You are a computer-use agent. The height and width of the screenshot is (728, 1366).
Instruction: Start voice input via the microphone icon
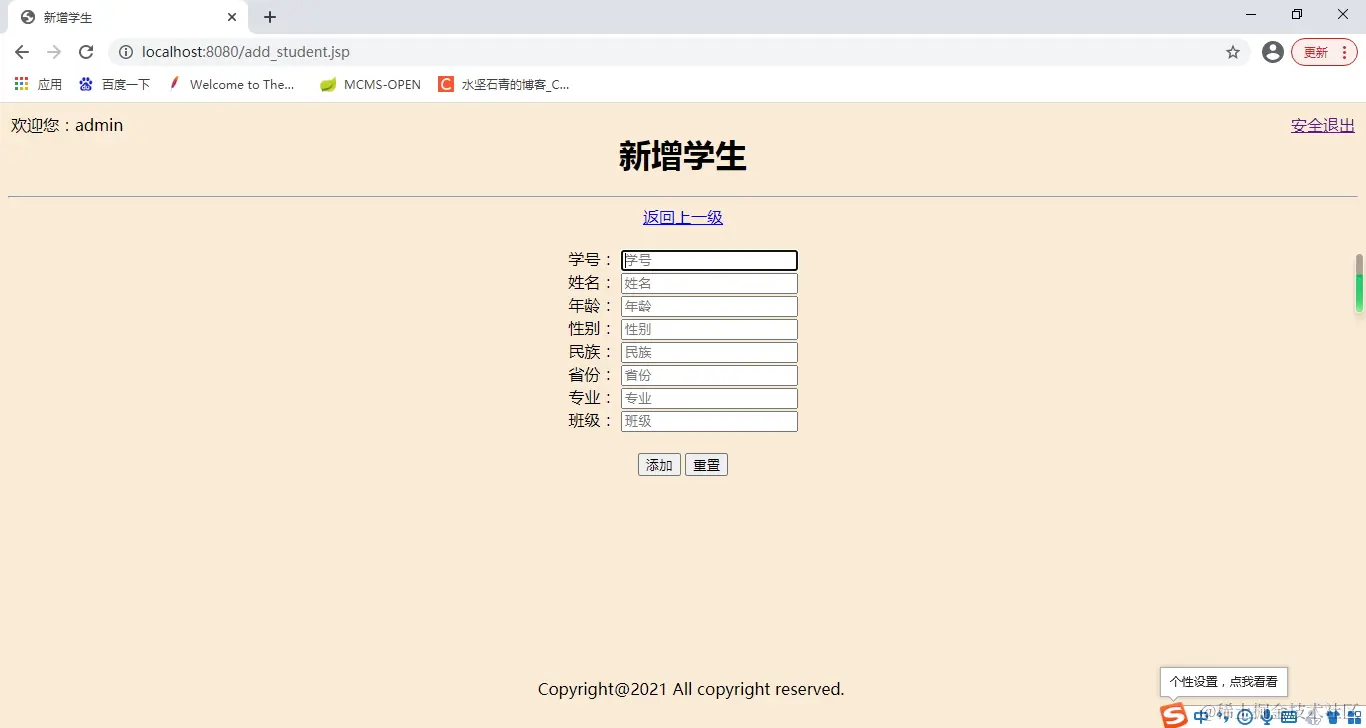point(1265,716)
